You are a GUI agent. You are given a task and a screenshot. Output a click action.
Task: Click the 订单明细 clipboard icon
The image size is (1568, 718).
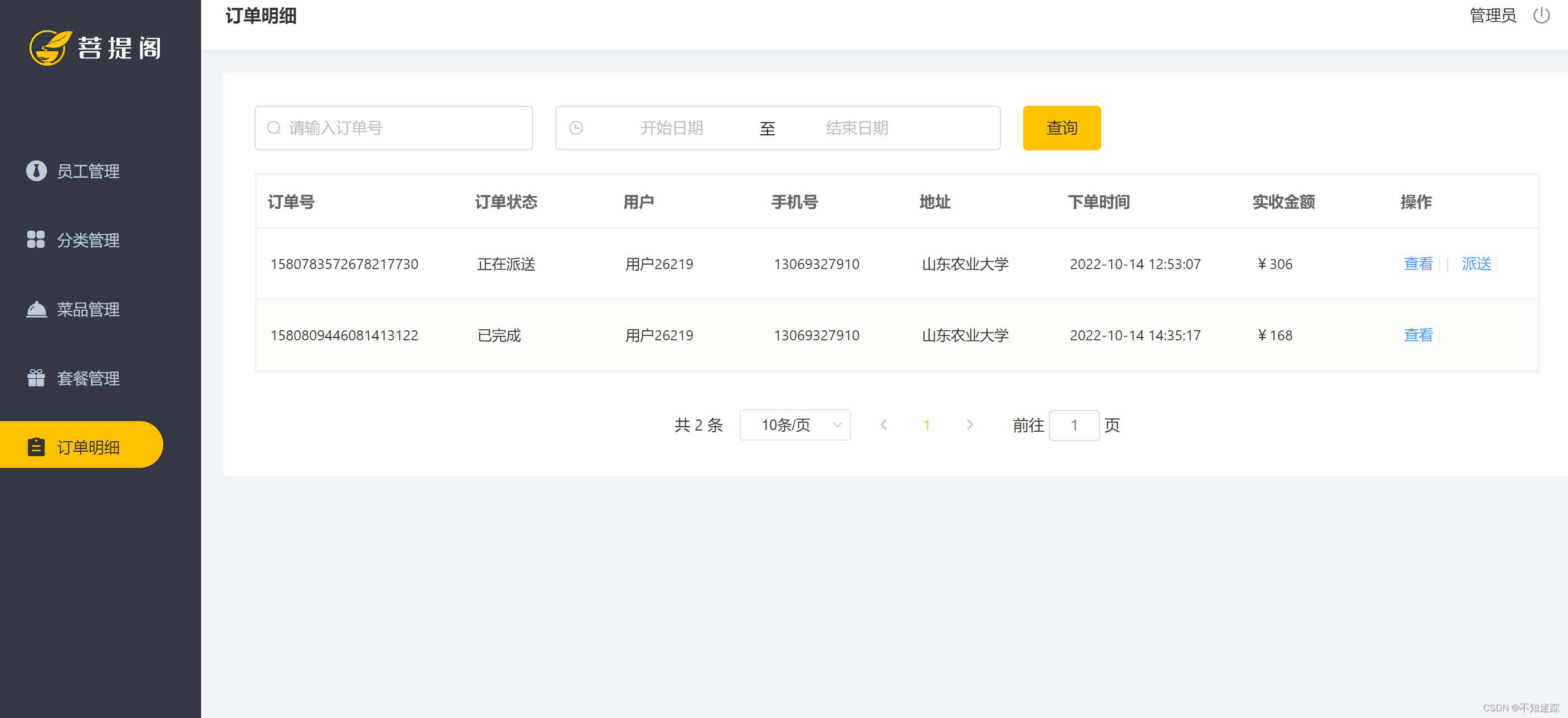pos(36,447)
